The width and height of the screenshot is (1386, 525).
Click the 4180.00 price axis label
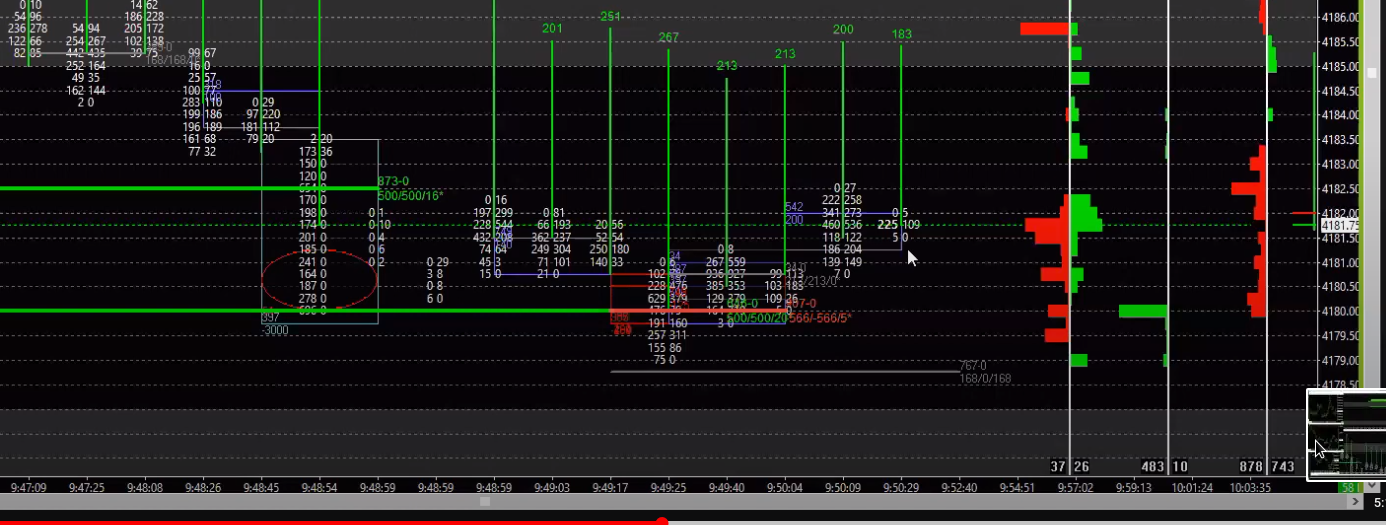click(1340, 311)
